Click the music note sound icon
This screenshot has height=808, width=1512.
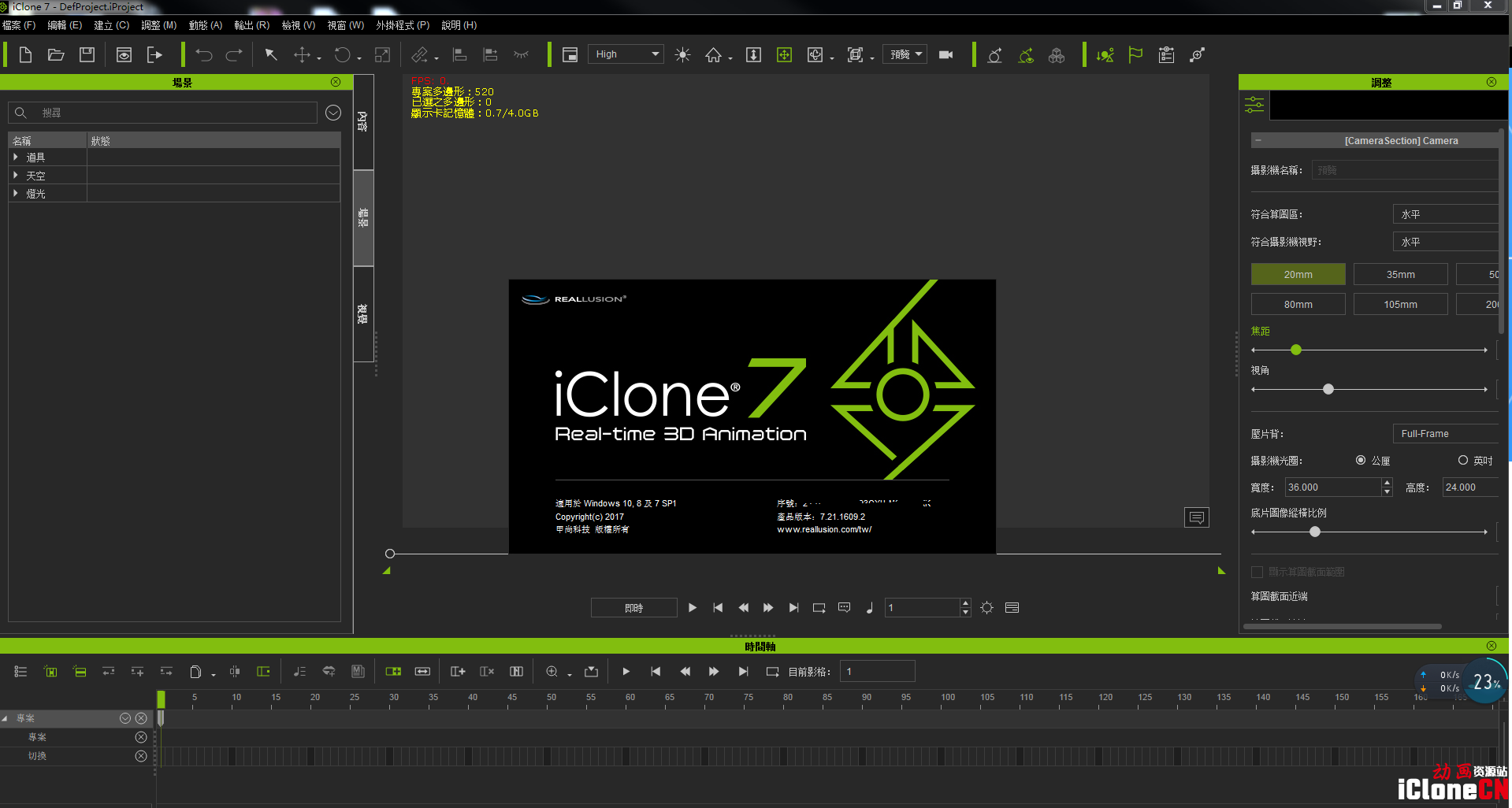click(870, 608)
